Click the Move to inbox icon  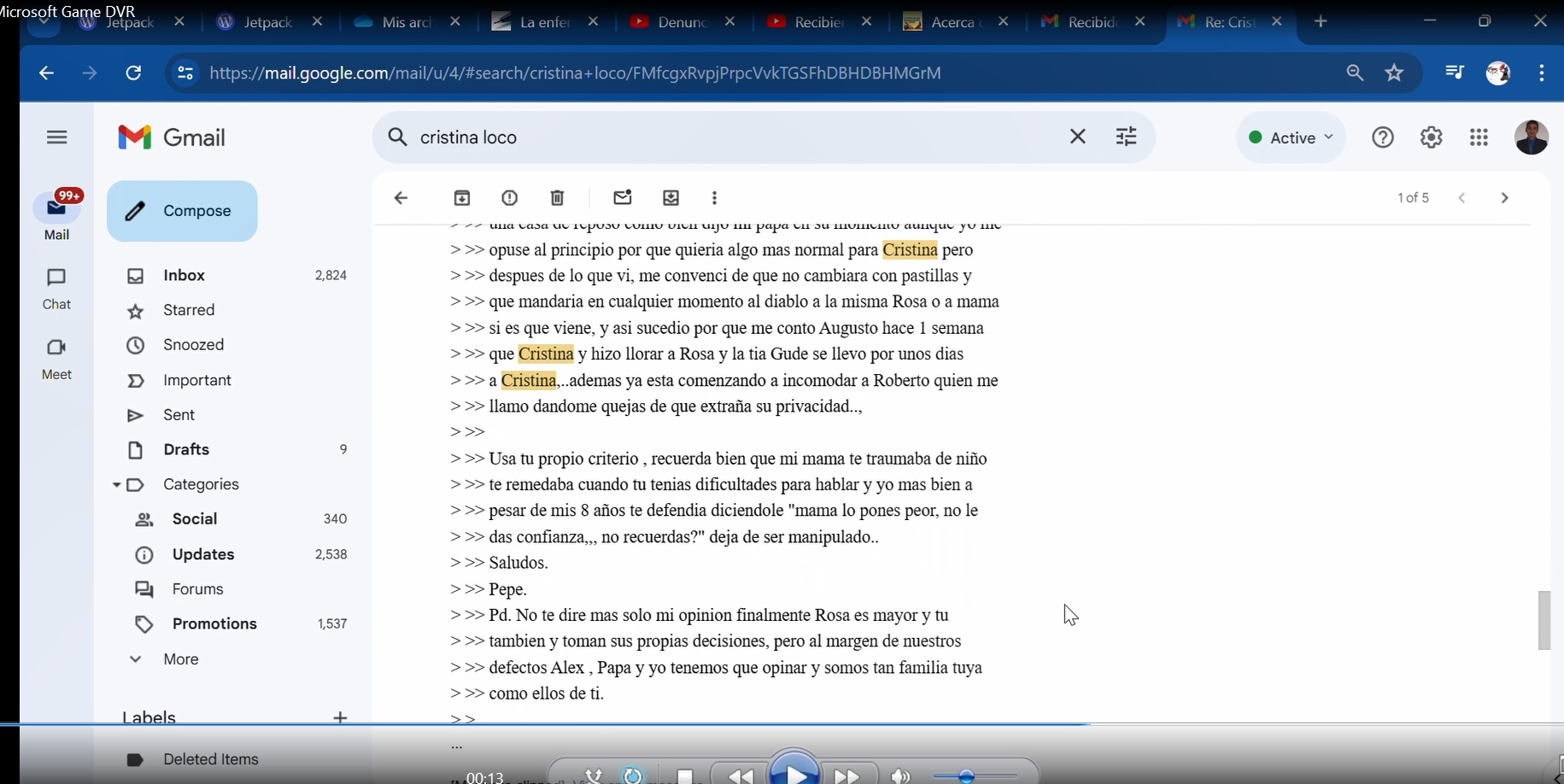[x=671, y=198]
